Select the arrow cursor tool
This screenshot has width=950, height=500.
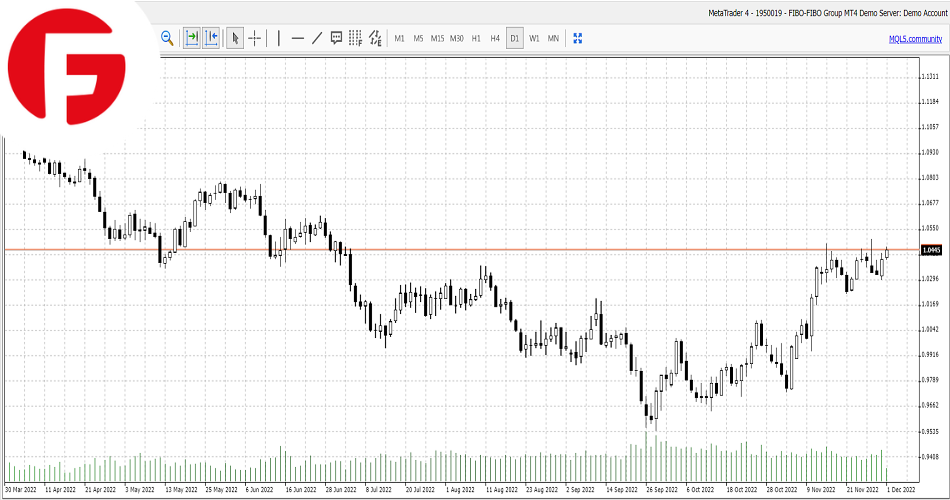(x=235, y=38)
